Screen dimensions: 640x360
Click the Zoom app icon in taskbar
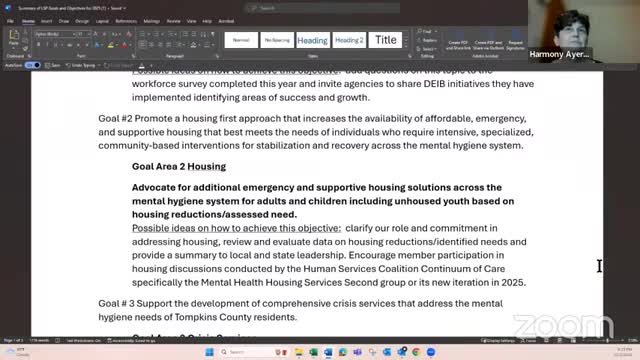[431, 352]
